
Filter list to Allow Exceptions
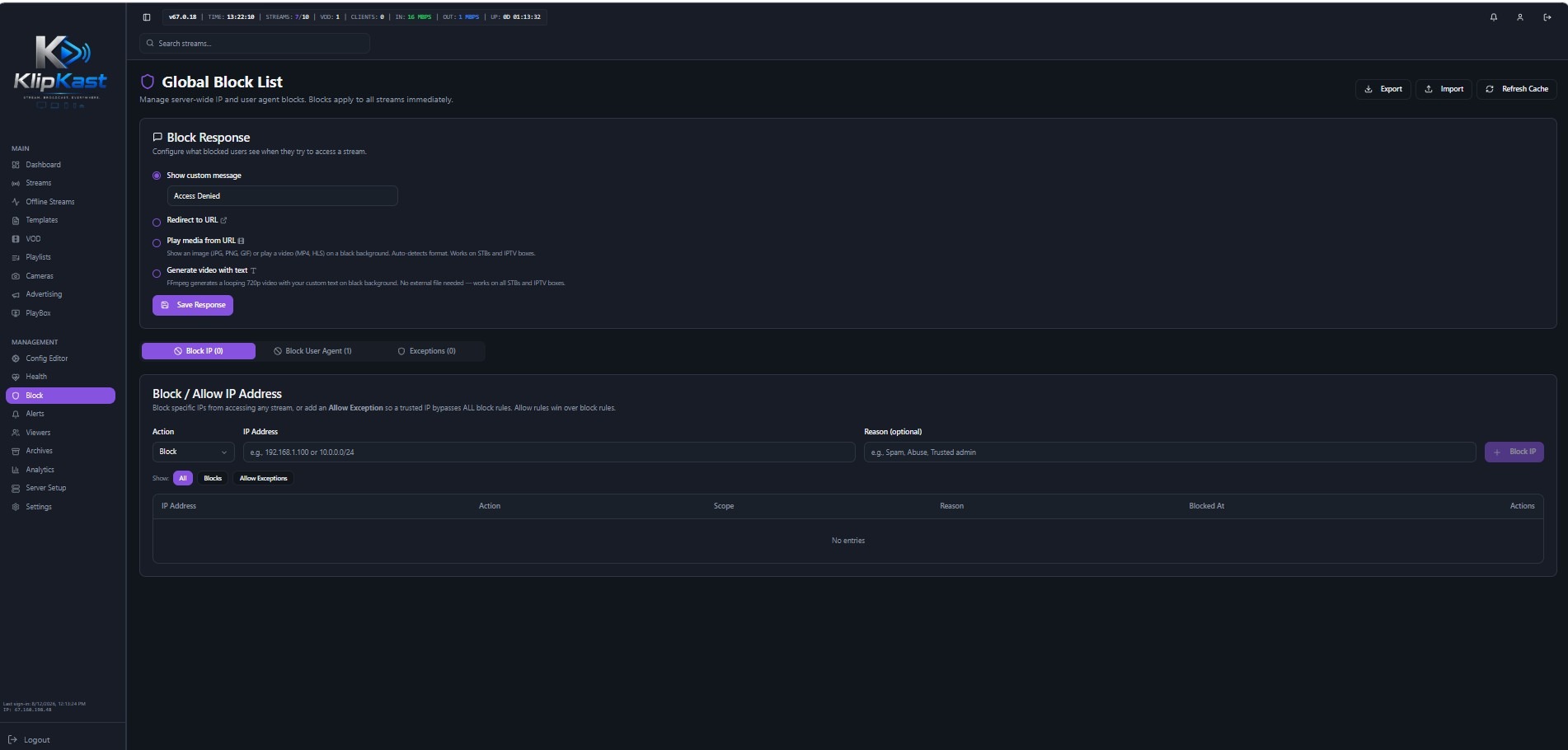(x=264, y=478)
